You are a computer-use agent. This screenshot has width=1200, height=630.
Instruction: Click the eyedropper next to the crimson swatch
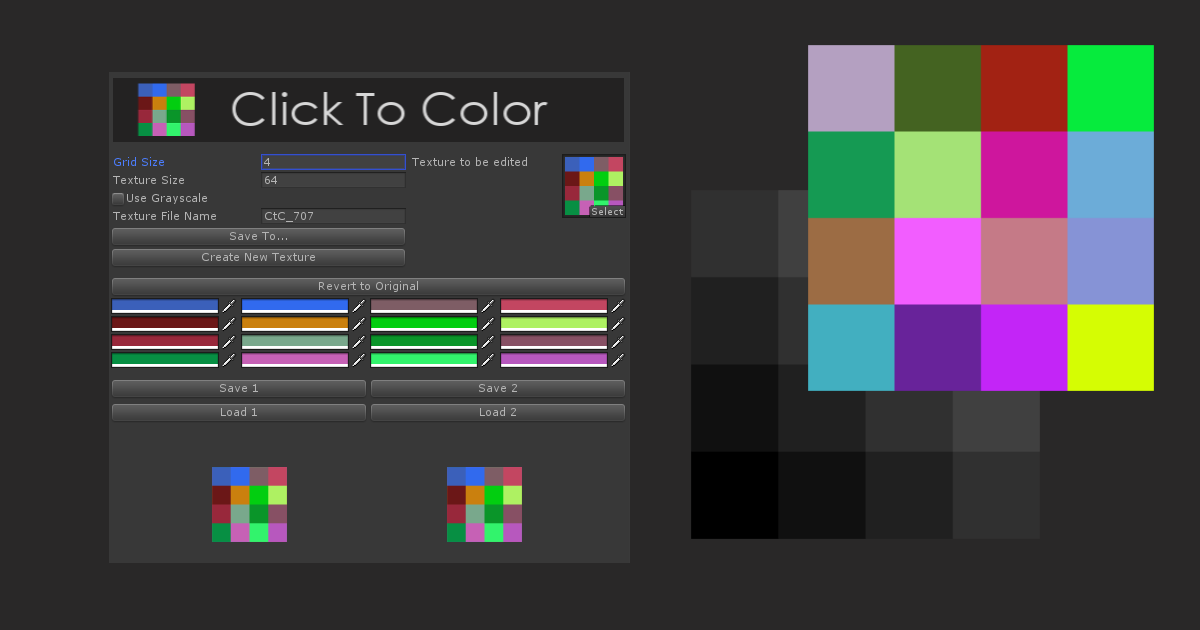pos(618,305)
